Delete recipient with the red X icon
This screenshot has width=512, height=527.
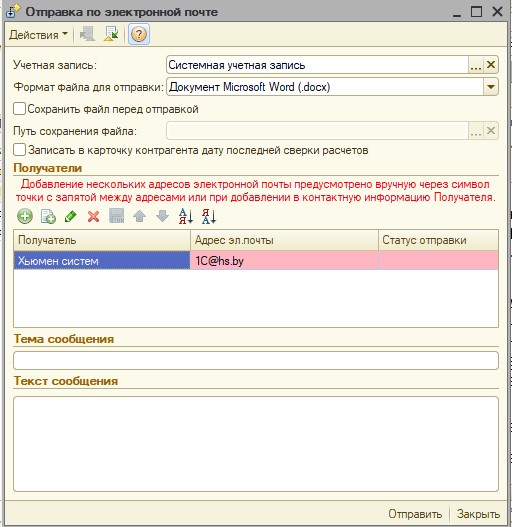[93, 216]
